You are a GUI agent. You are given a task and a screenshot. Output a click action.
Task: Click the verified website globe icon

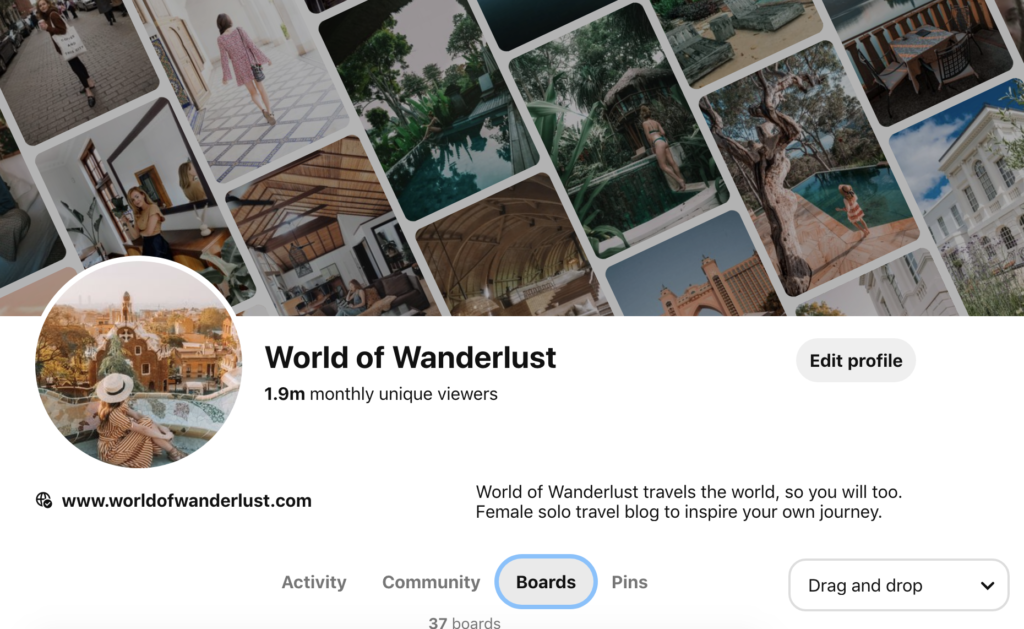pos(44,500)
